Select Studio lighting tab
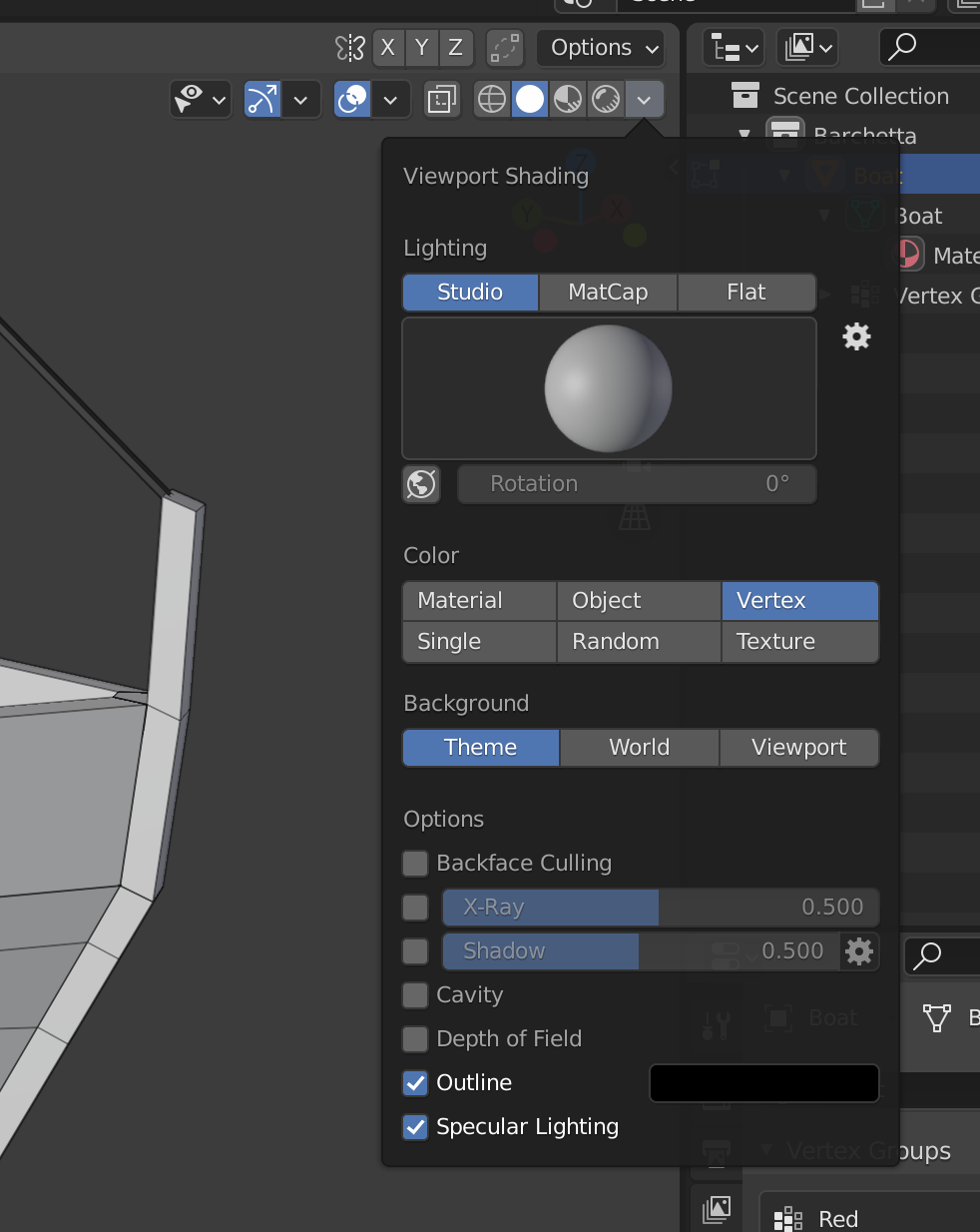 click(470, 292)
